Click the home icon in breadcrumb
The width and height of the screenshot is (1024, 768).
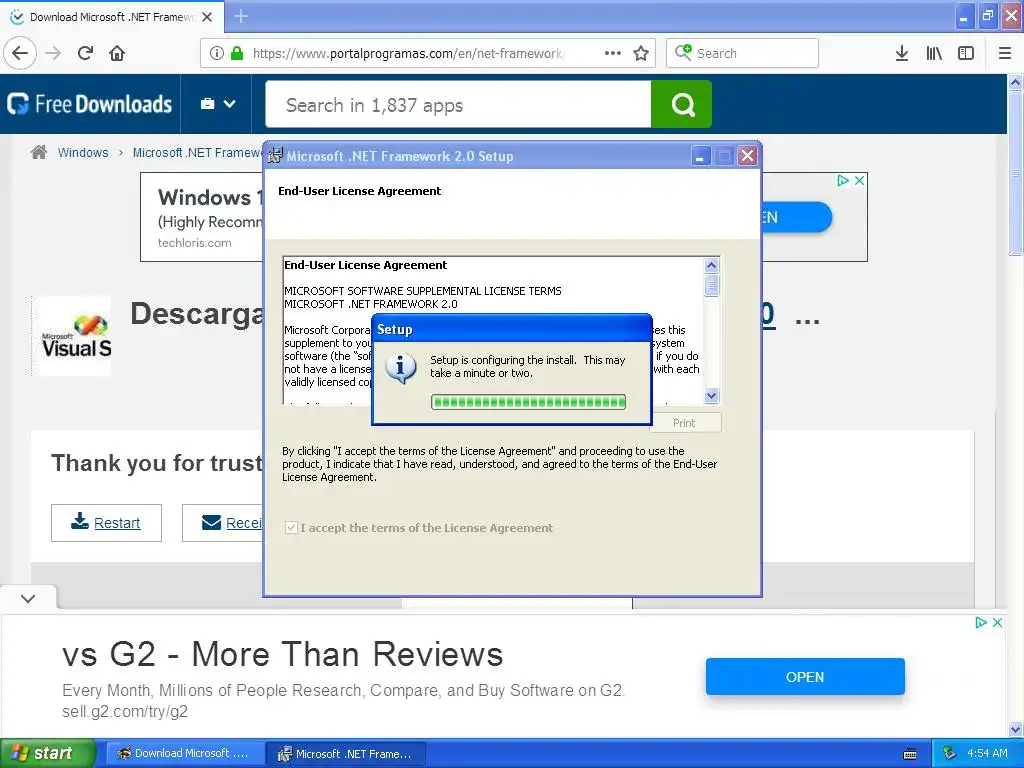pos(39,152)
